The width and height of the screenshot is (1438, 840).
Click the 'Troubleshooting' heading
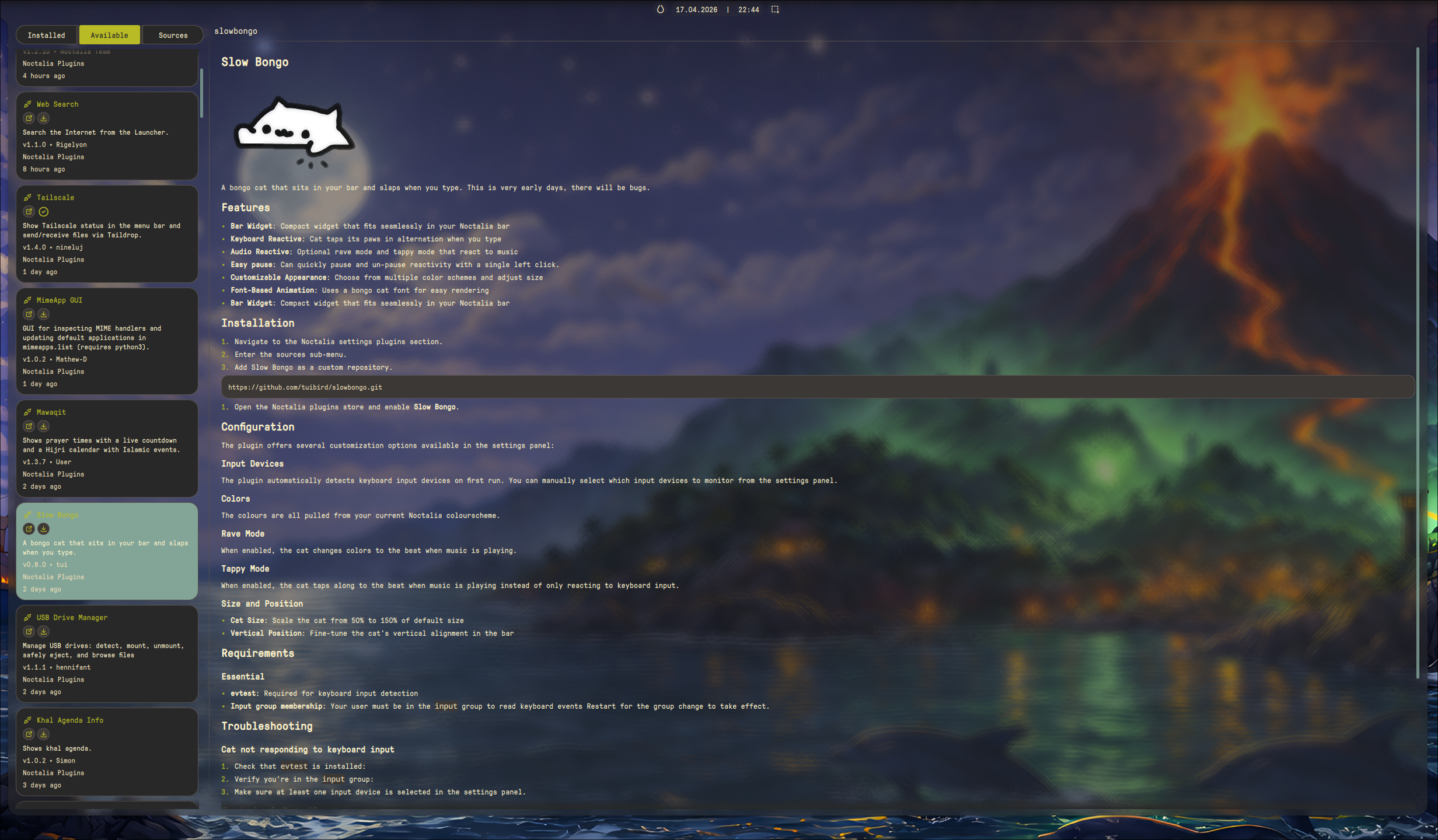click(267, 726)
